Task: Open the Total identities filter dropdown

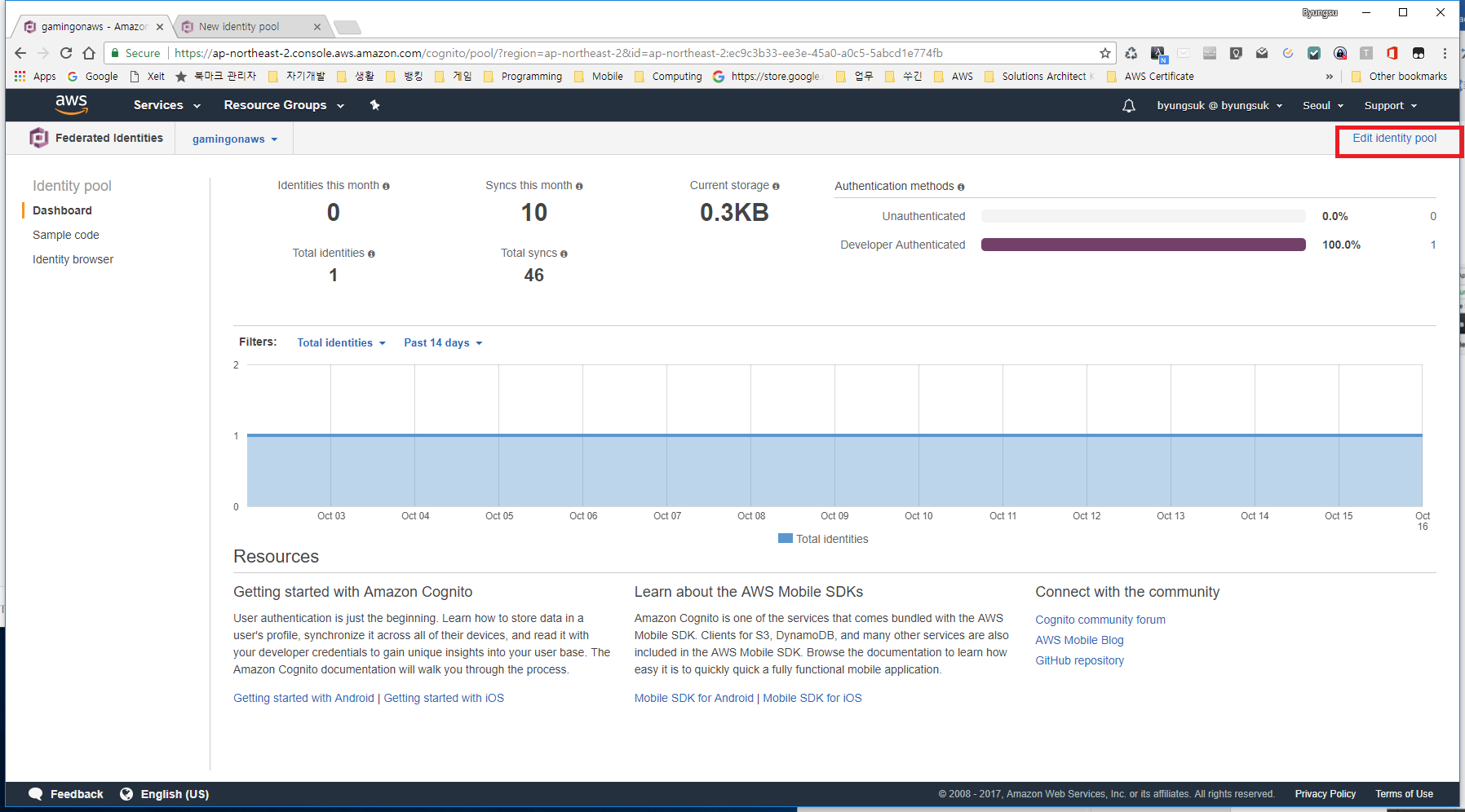Action: 341,343
